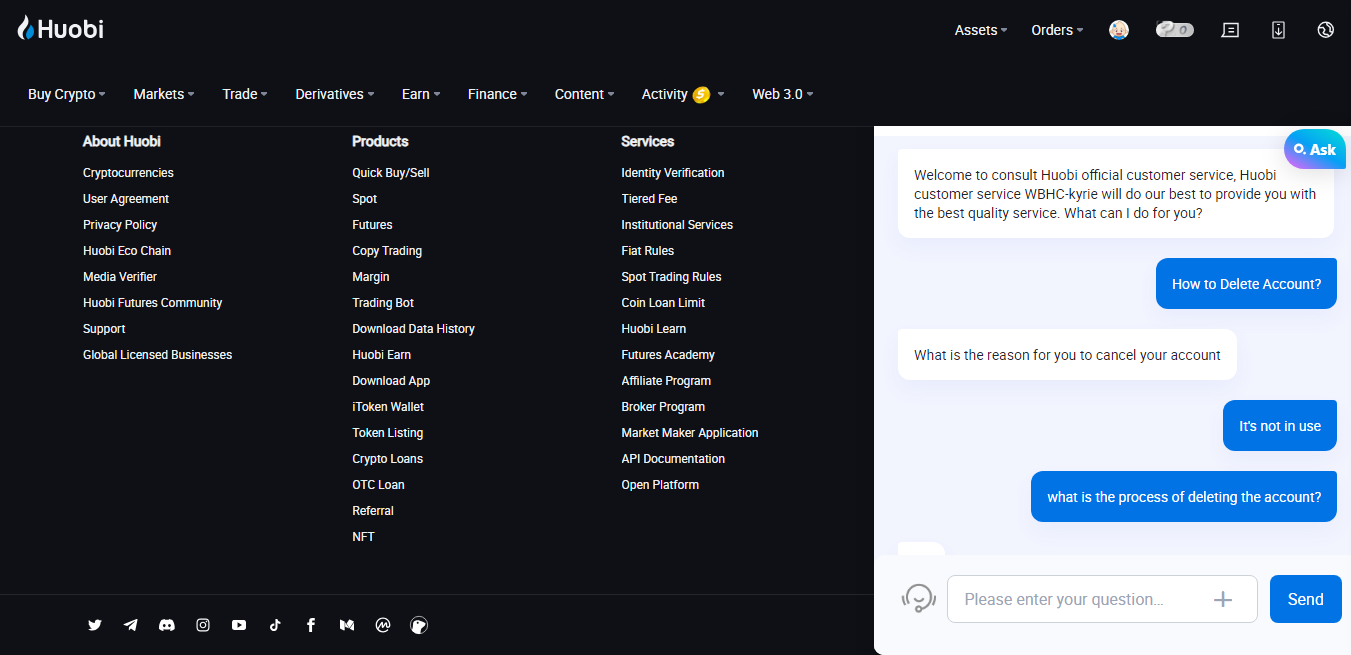Click the download app icon in header
The width and height of the screenshot is (1351, 655).
tap(1278, 30)
